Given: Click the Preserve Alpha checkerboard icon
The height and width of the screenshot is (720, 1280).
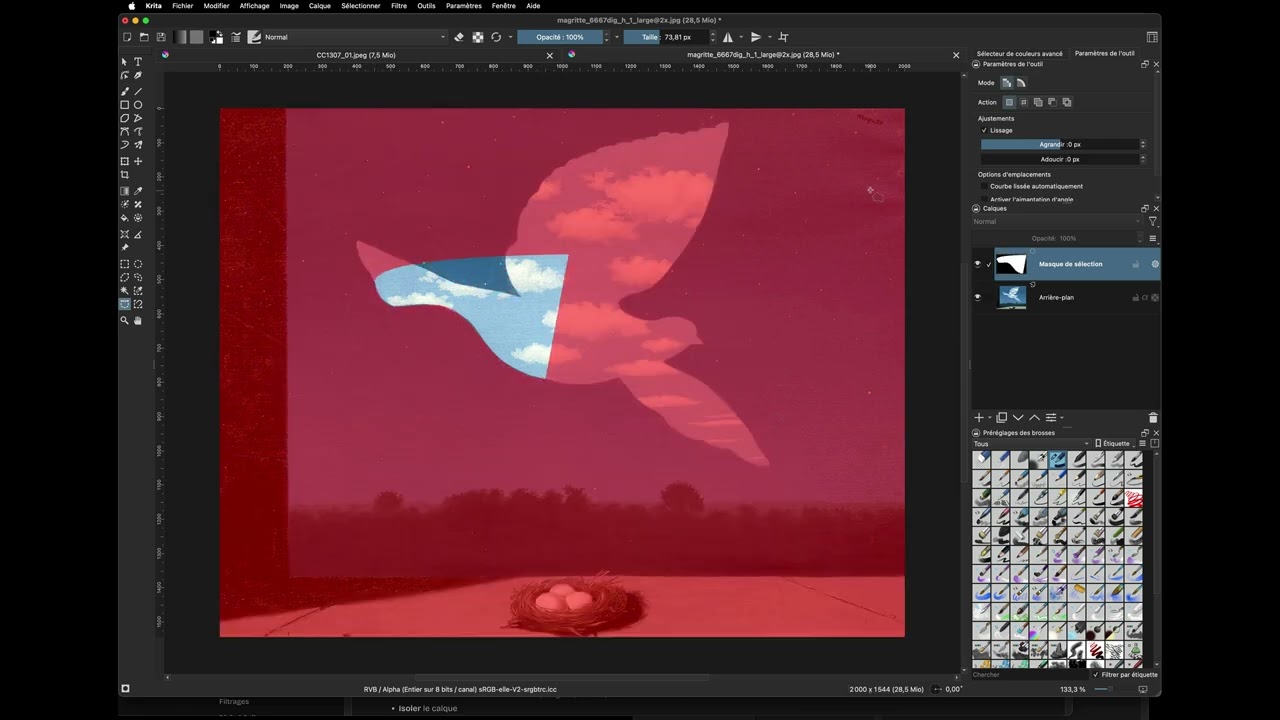Looking at the screenshot, I should point(478,37).
